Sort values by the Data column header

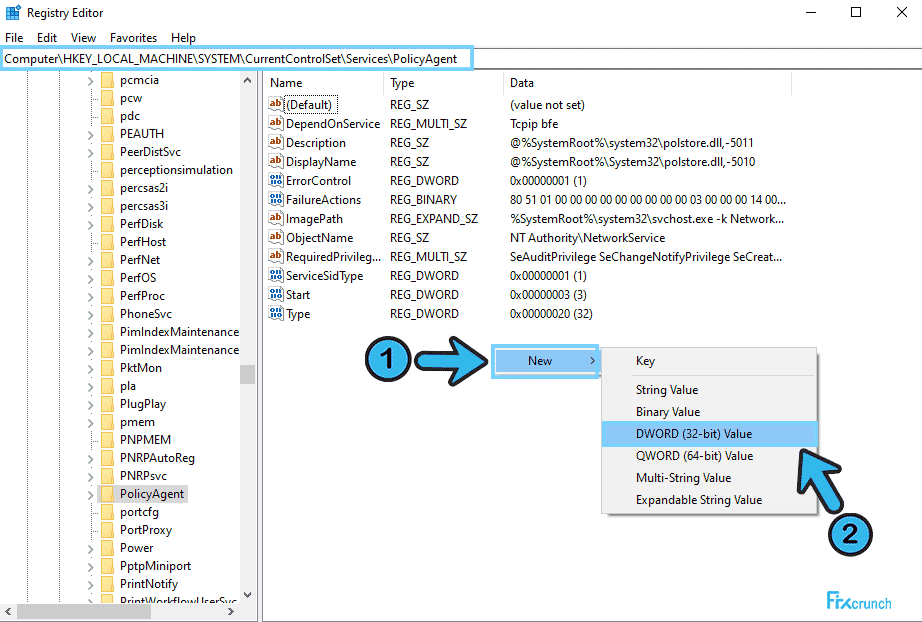647,83
